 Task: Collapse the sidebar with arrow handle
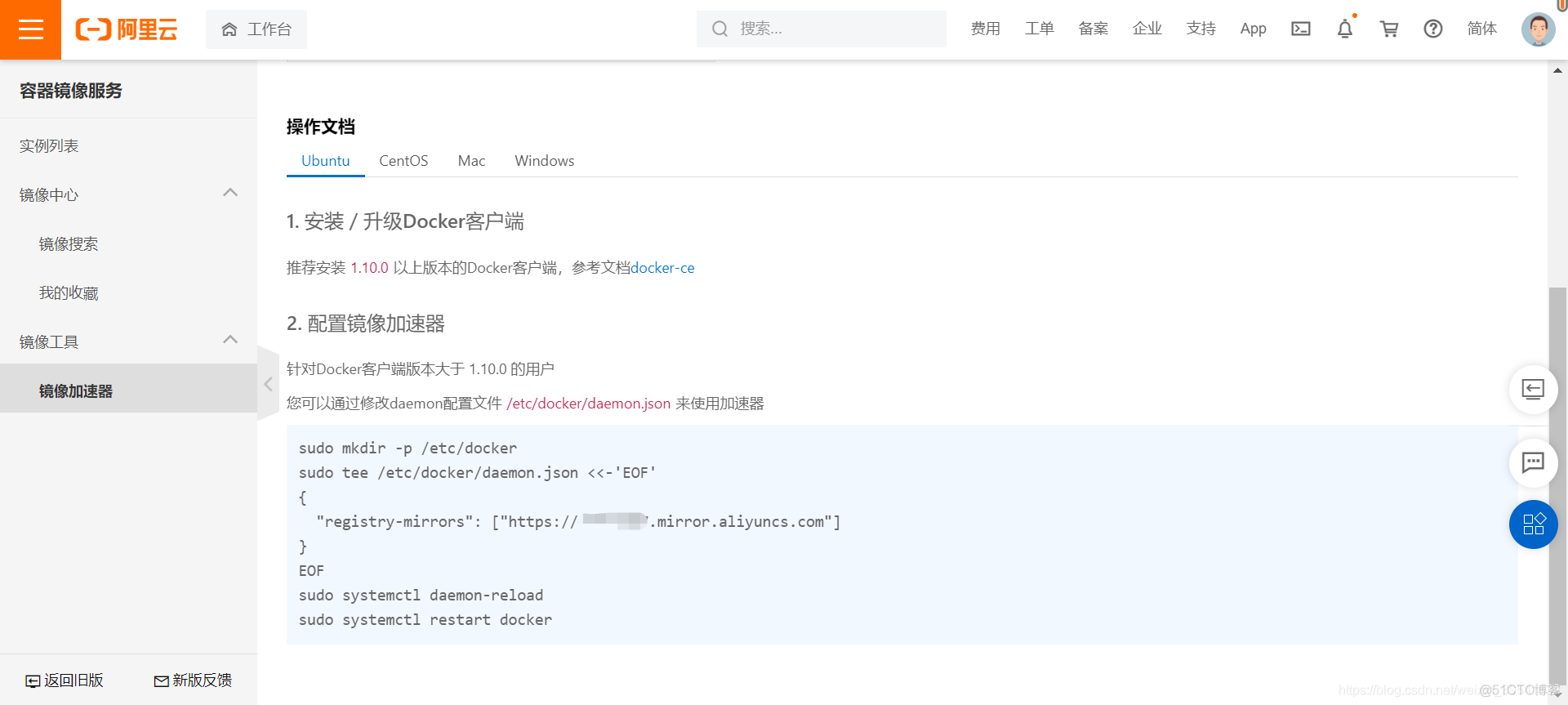tap(268, 384)
